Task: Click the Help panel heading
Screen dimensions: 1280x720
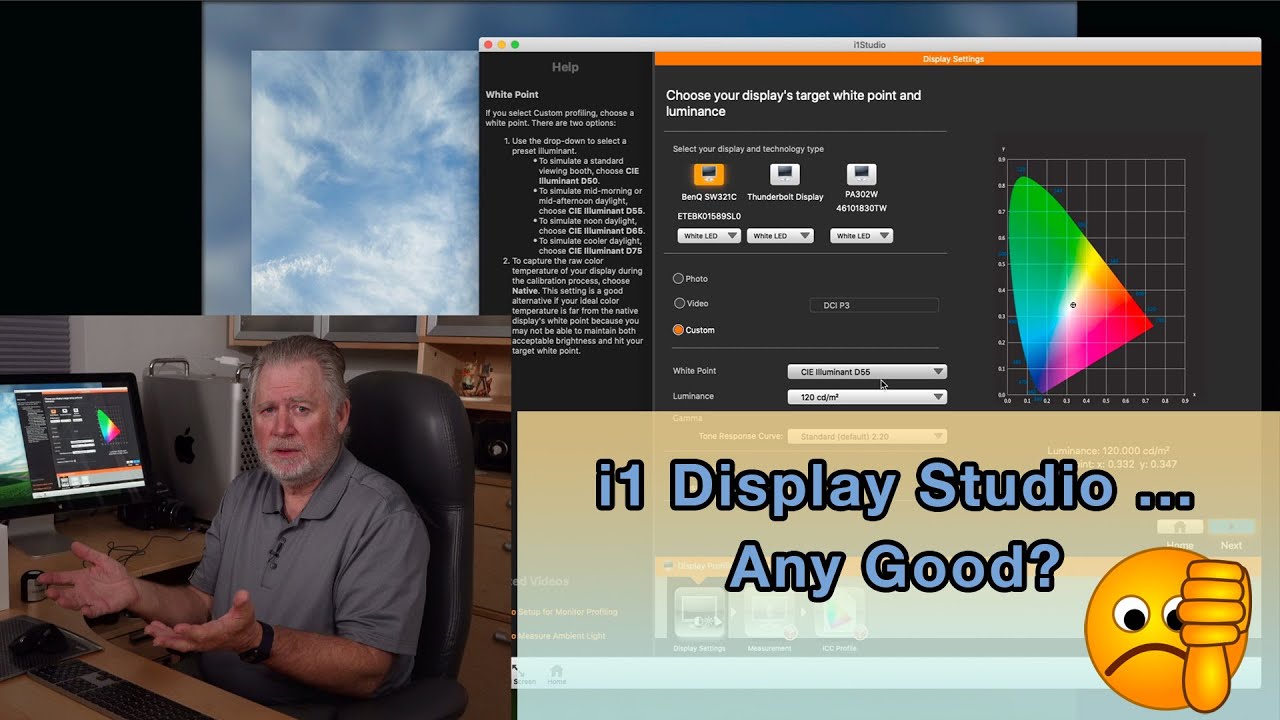Action: pyautogui.click(x=565, y=67)
